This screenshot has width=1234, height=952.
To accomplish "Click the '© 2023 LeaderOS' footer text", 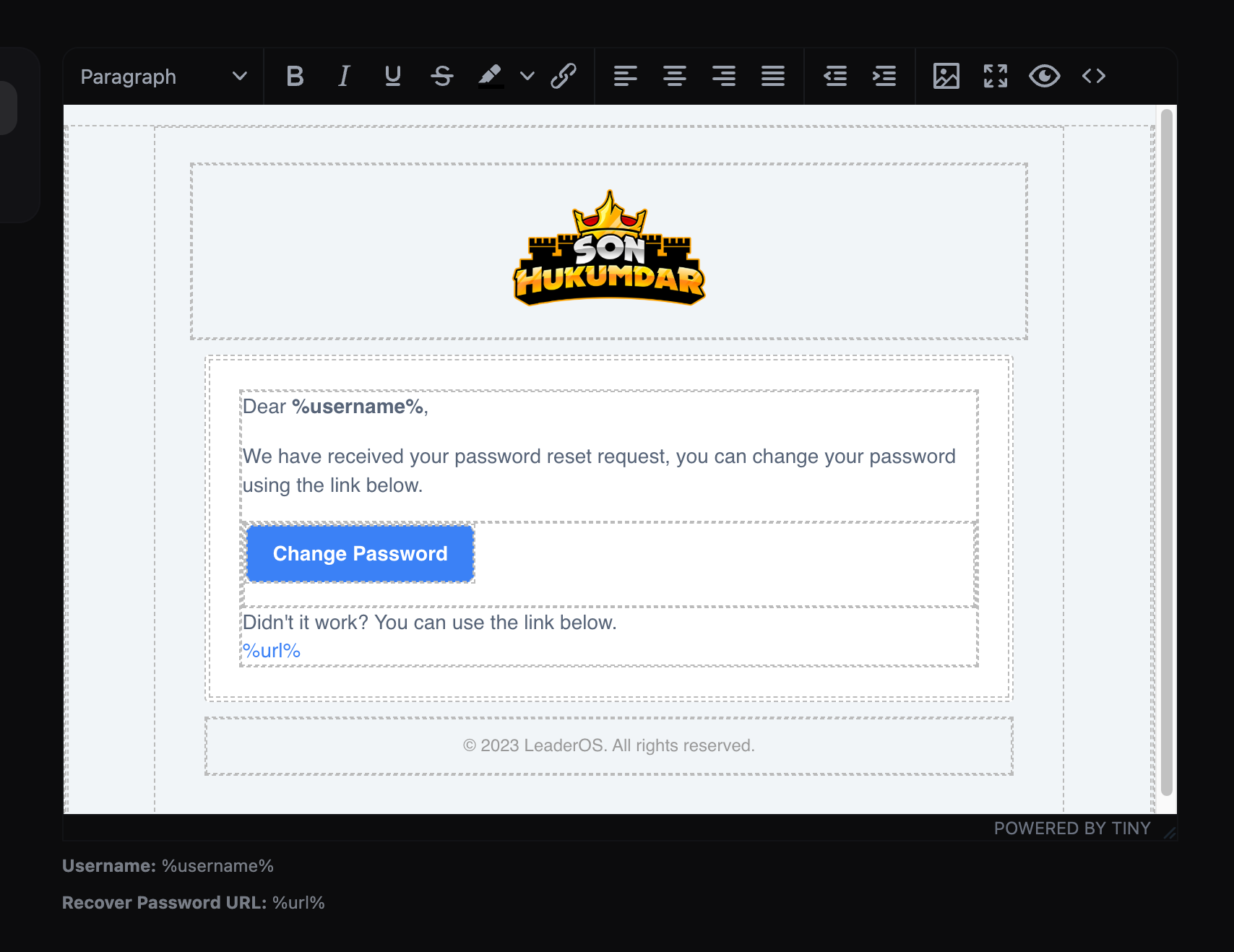I will (609, 745).
